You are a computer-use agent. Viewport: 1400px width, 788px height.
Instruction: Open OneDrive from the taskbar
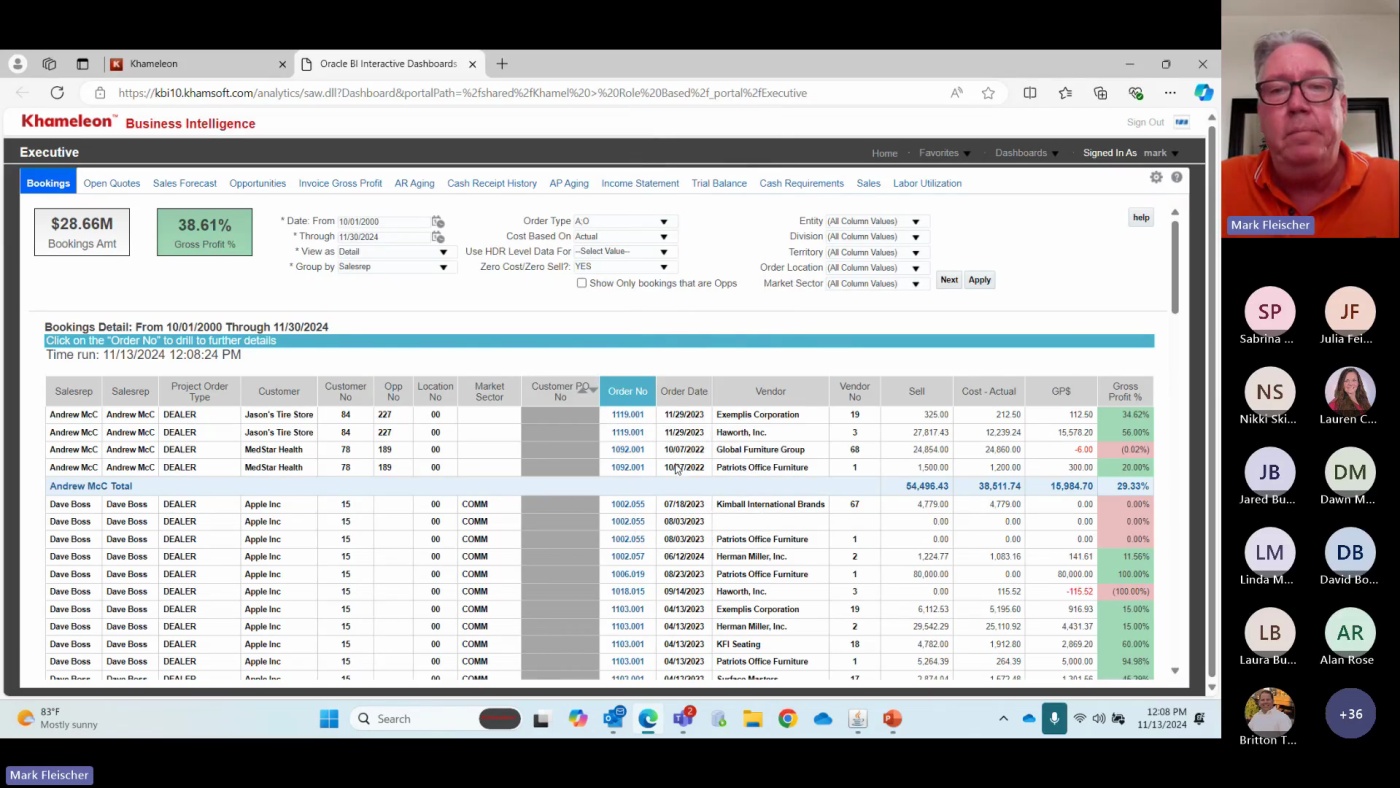[823, 719]
